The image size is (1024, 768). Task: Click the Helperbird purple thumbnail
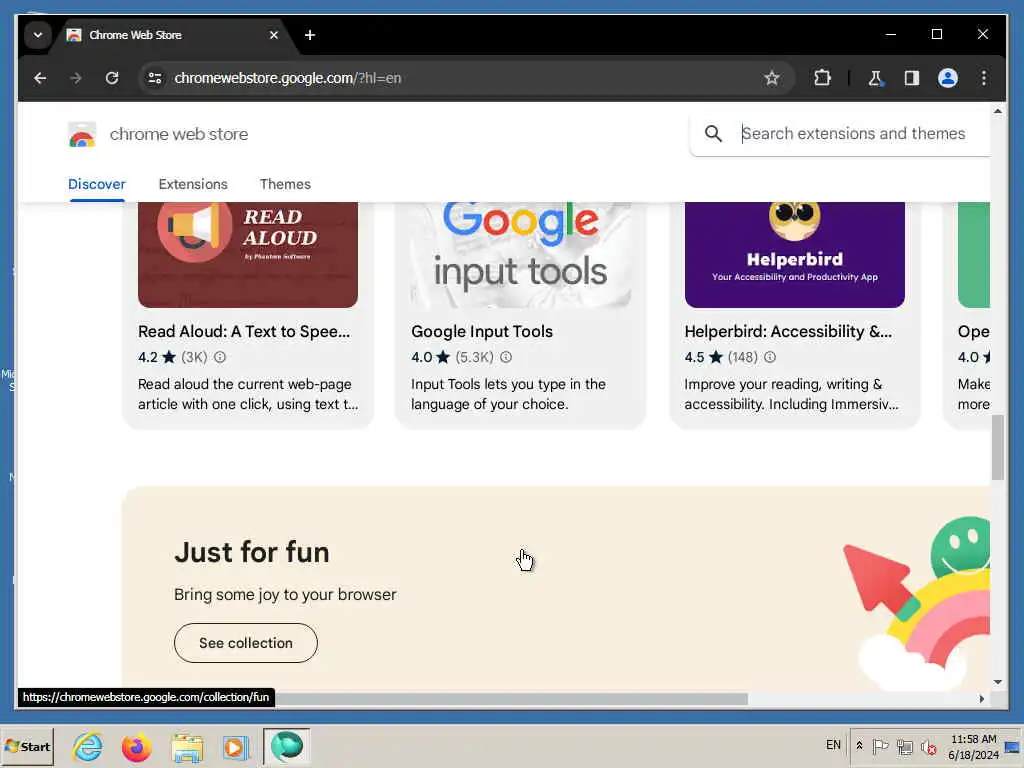794,255
